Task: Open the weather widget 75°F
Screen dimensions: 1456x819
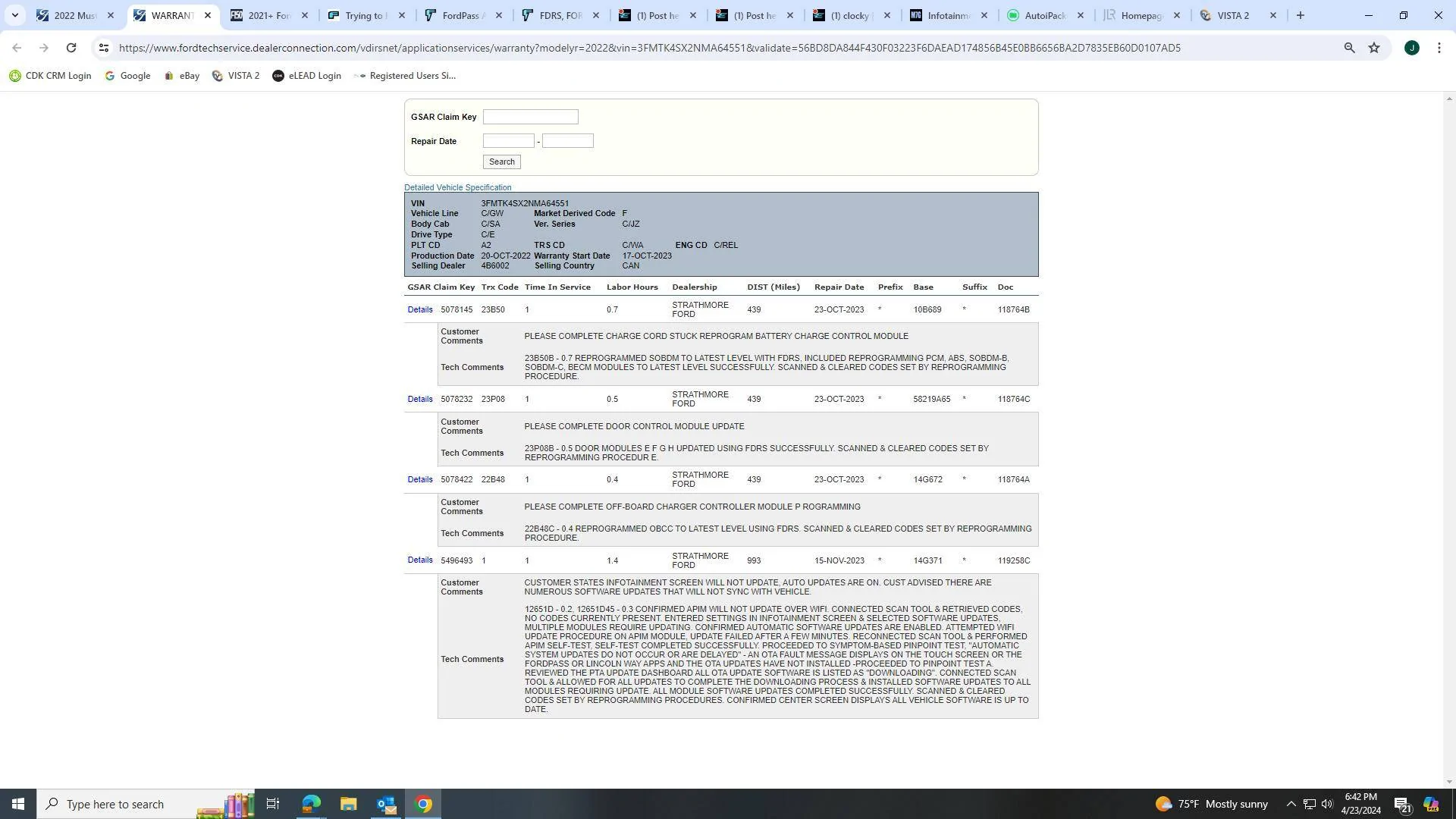Action: coord(1212,804)
